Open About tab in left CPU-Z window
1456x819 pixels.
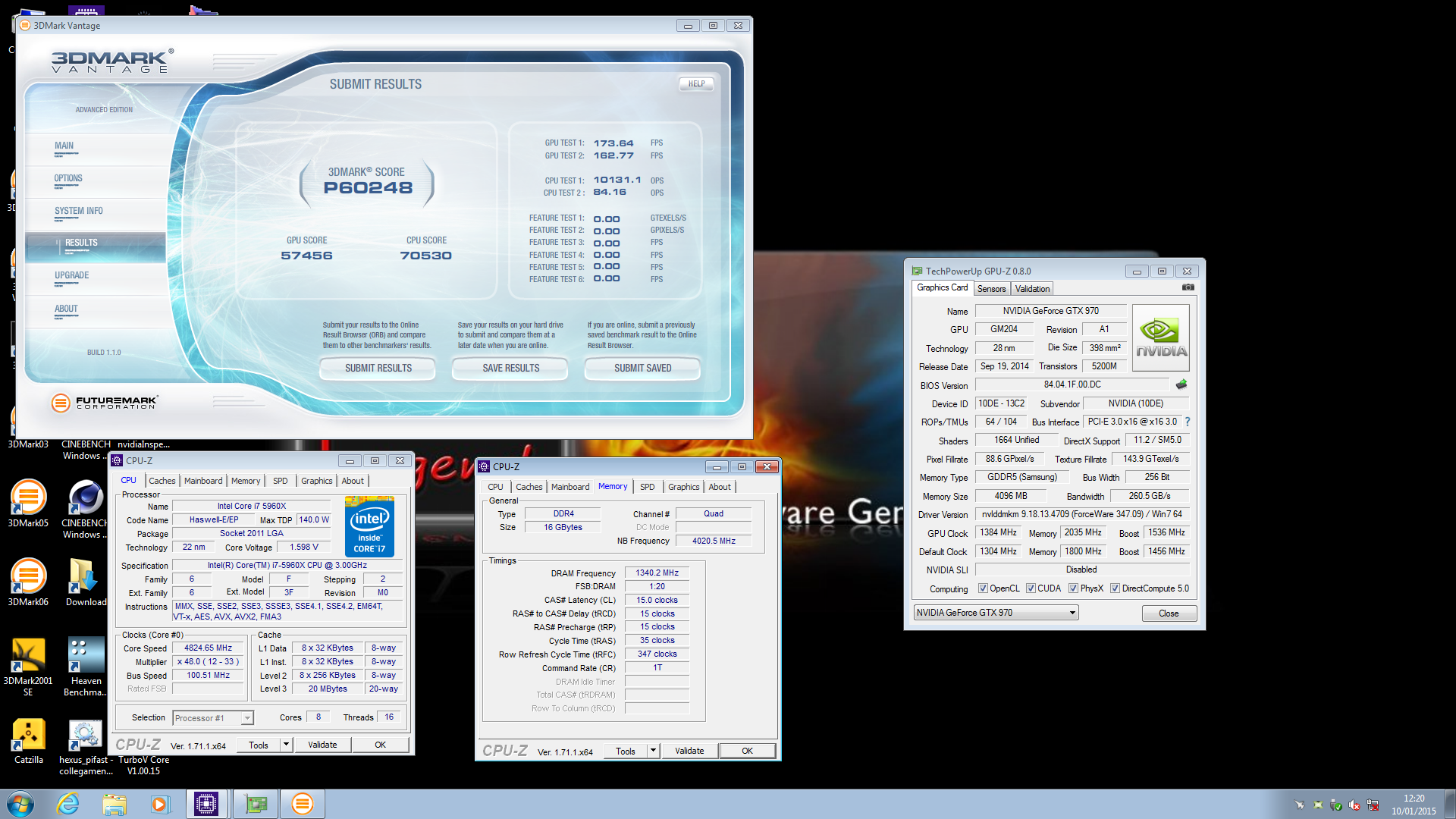coord(352,481)
